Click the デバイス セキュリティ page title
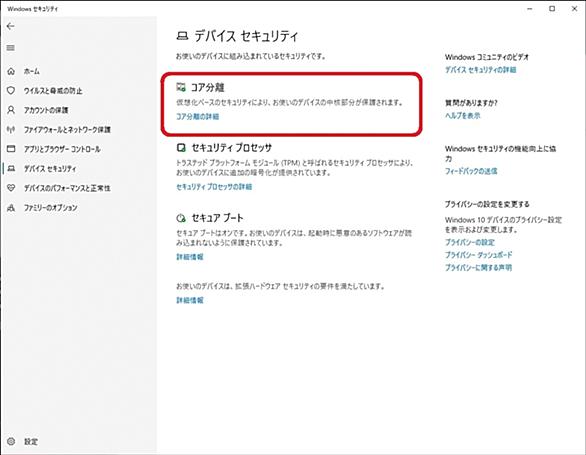This screenshot has height=455, width=586. point(246,36)
